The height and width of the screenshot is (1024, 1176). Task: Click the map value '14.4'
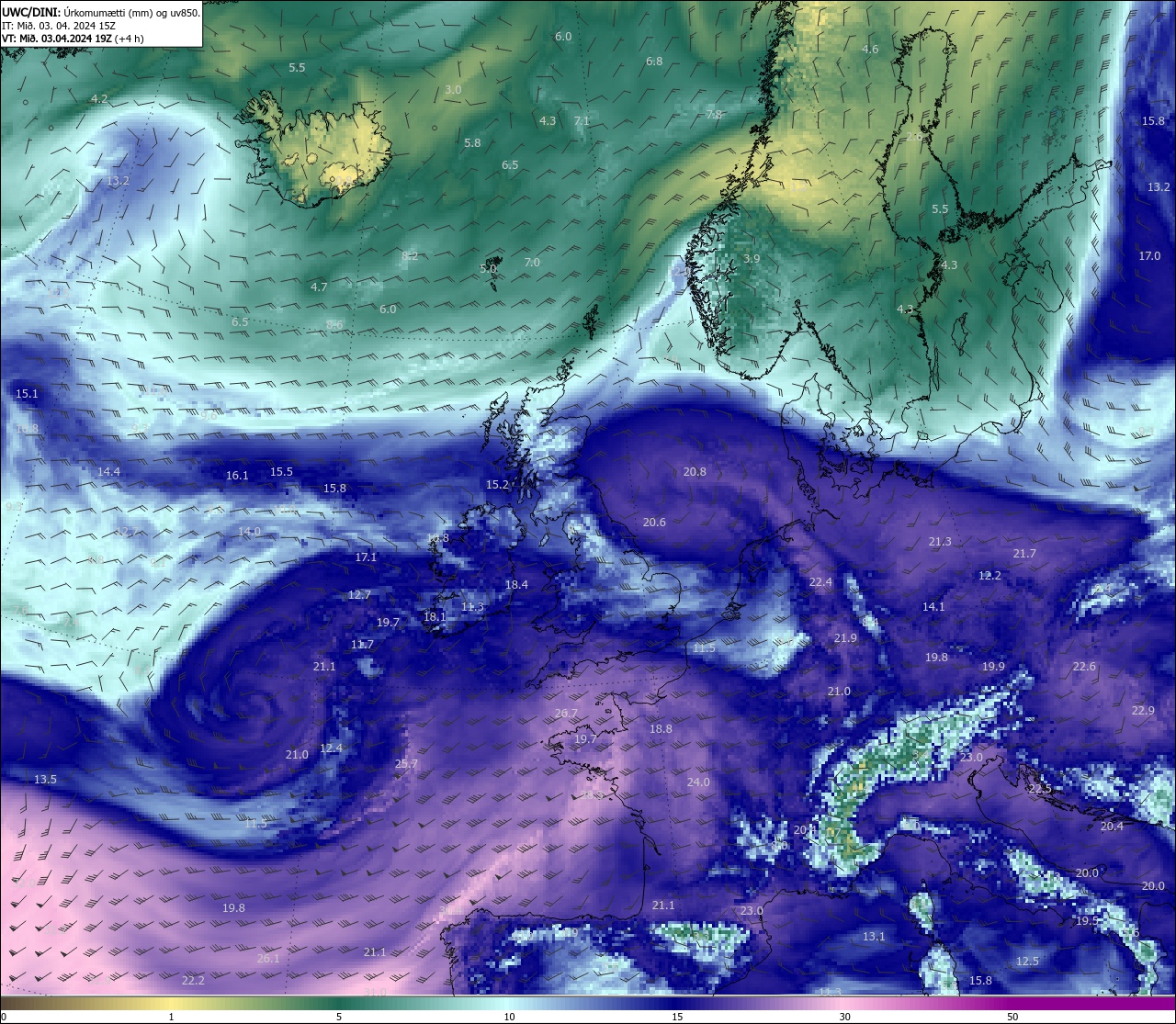click(x=108, y=472)
